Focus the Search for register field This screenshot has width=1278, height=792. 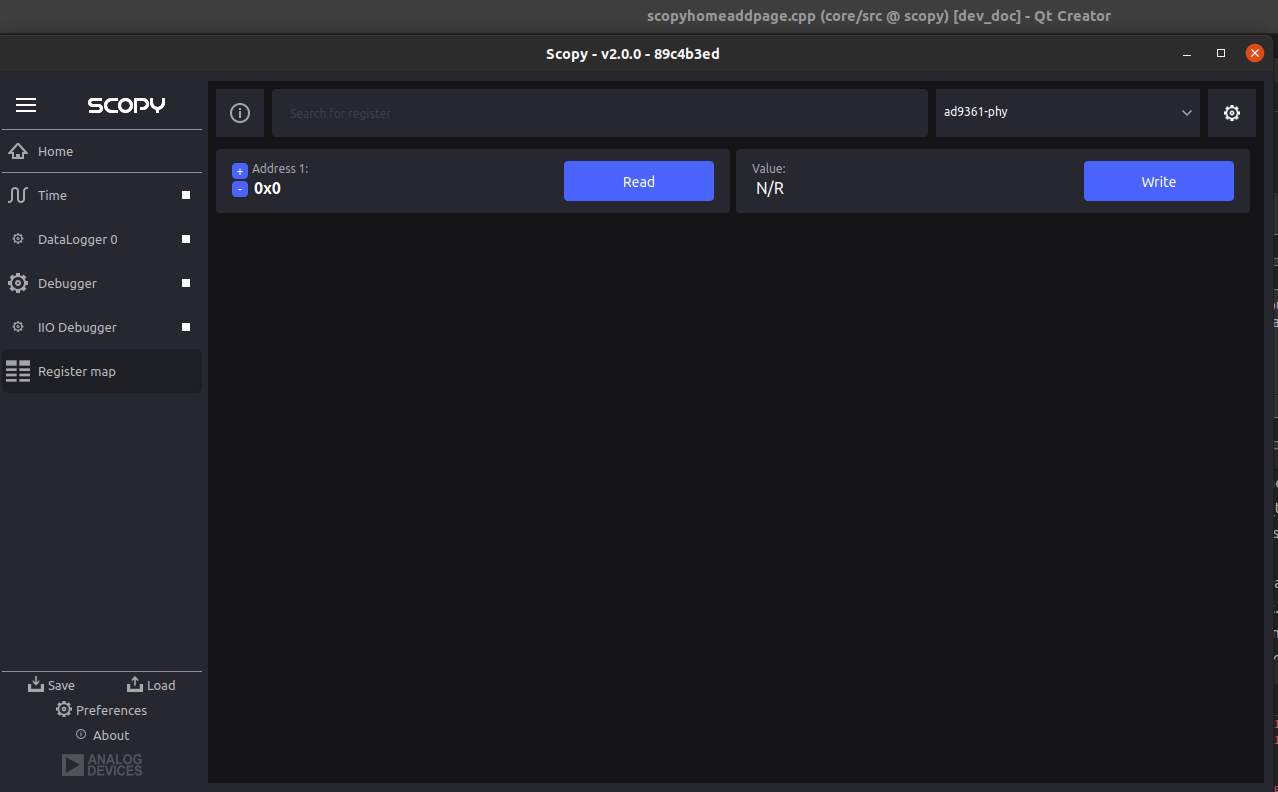coord(600,113)
